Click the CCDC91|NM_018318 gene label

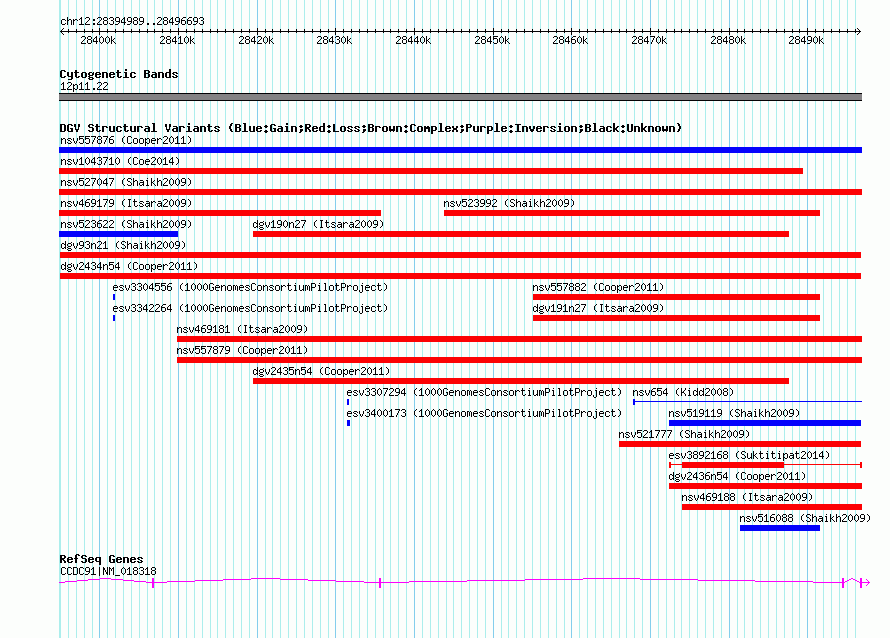pos(108,572)
